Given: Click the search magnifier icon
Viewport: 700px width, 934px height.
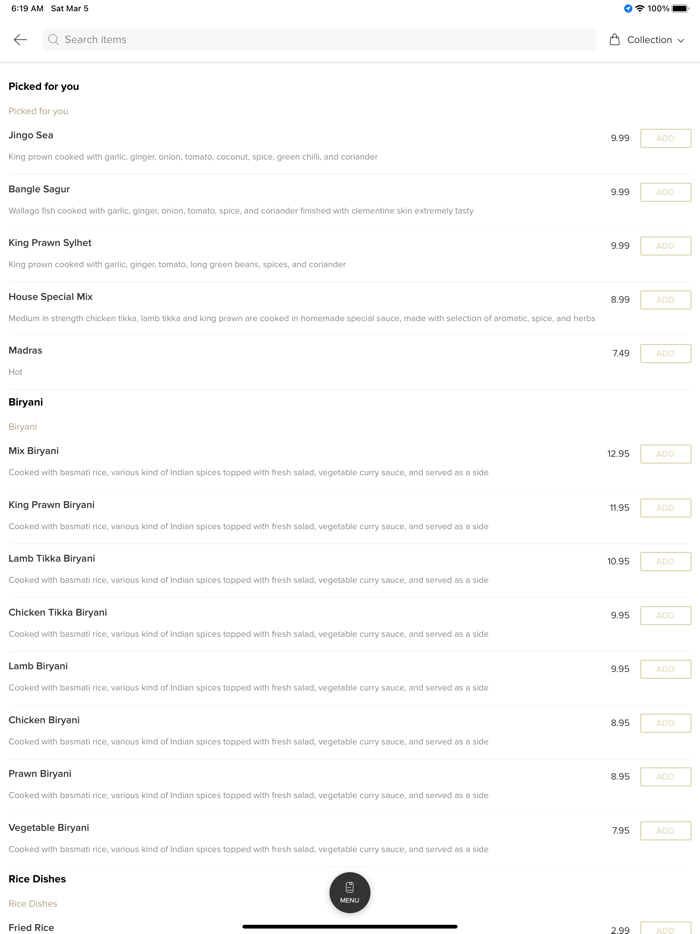Looking at the screenshot, I should click(54, 40).
